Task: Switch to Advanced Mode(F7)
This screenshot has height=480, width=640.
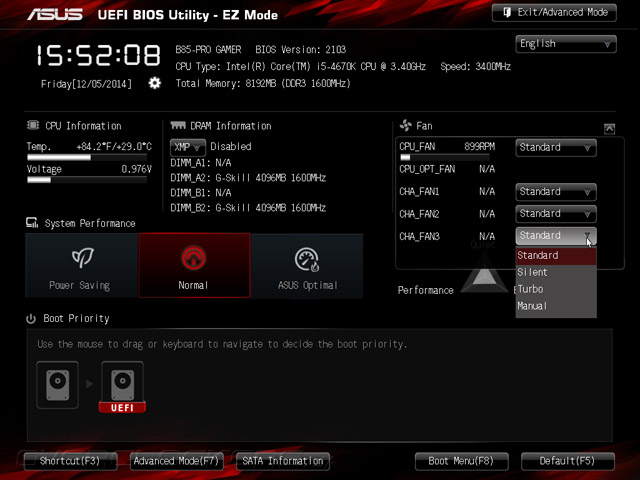Action: 176,461
